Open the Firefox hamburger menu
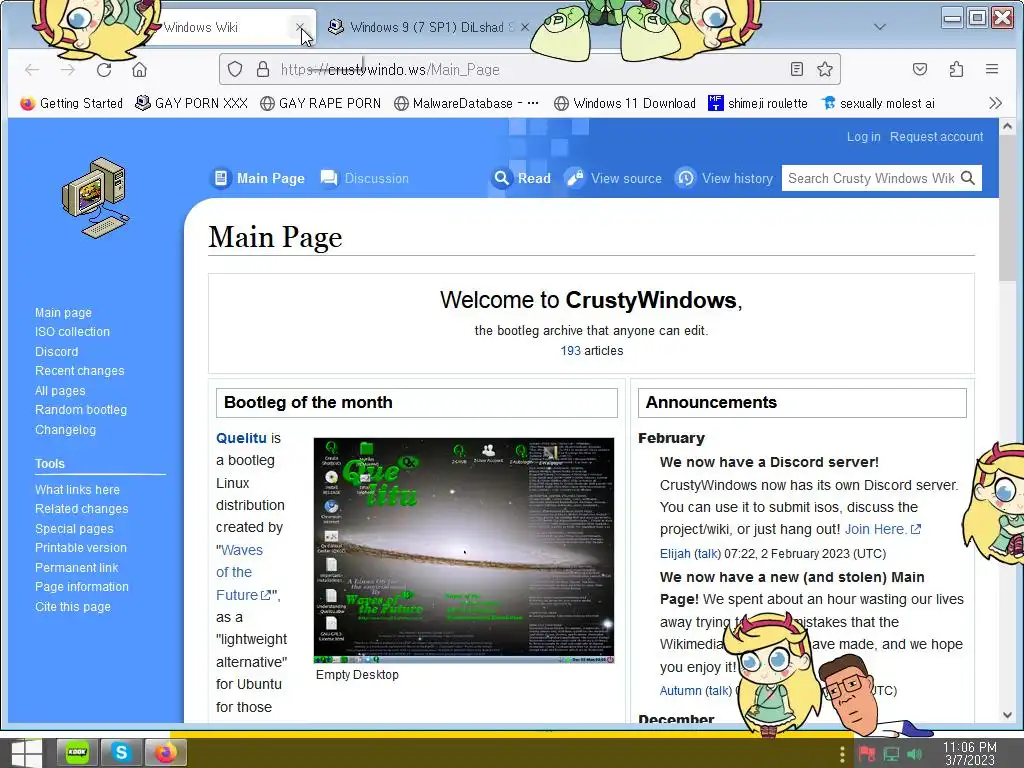The image size is (1024, 768). click(992, 69)
